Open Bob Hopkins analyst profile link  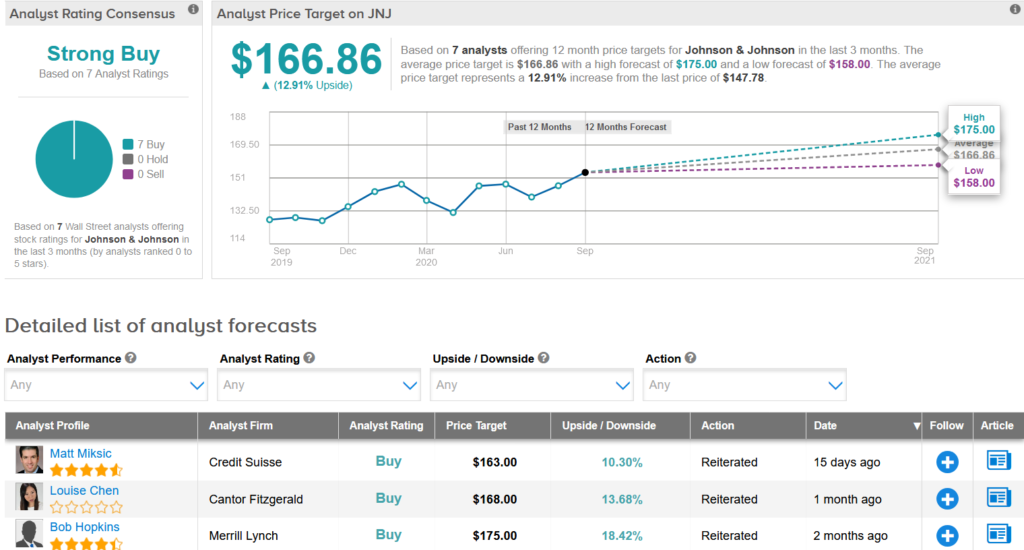pos(84,527)
